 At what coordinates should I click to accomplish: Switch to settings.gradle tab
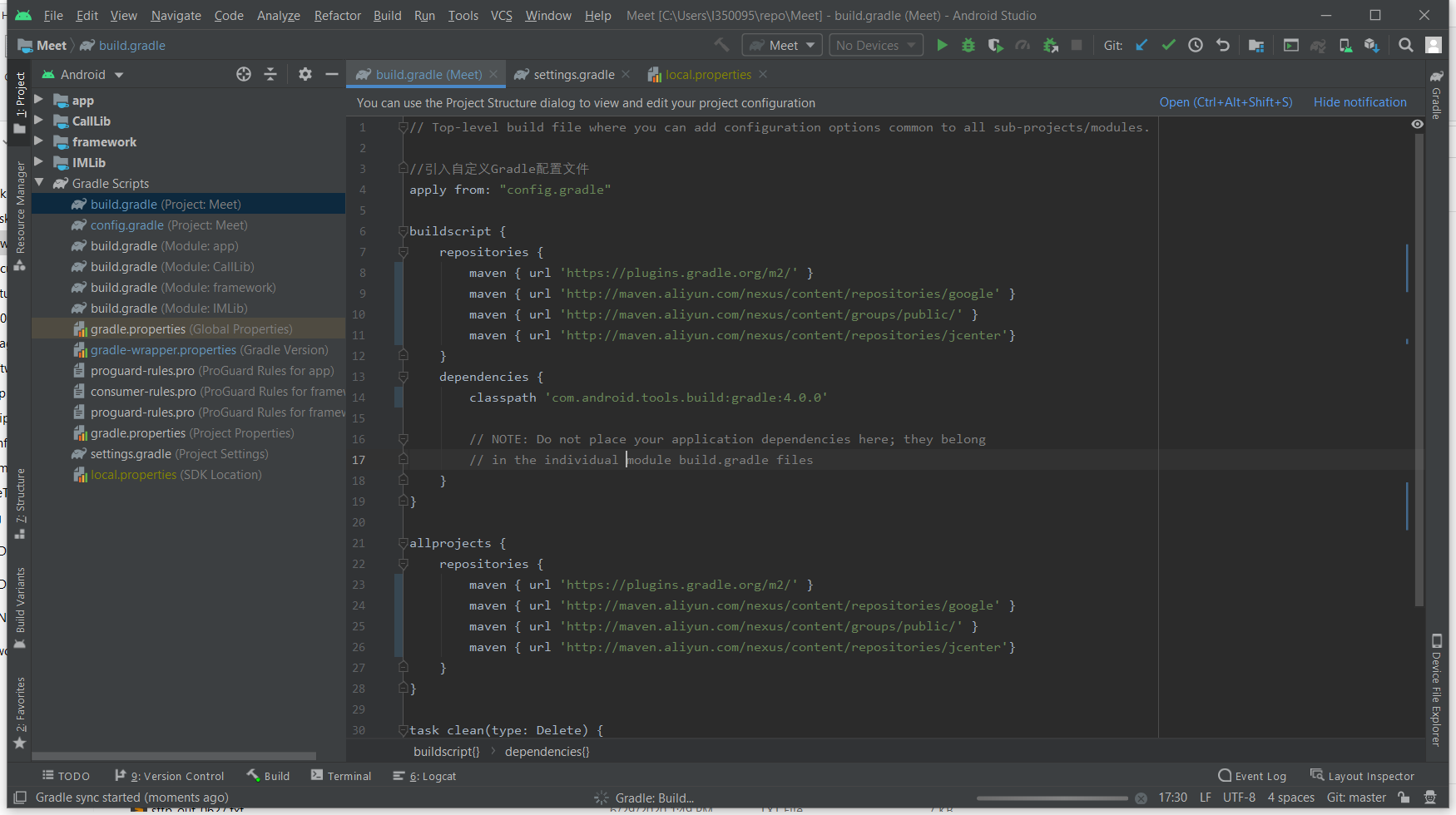click(573, 74)
